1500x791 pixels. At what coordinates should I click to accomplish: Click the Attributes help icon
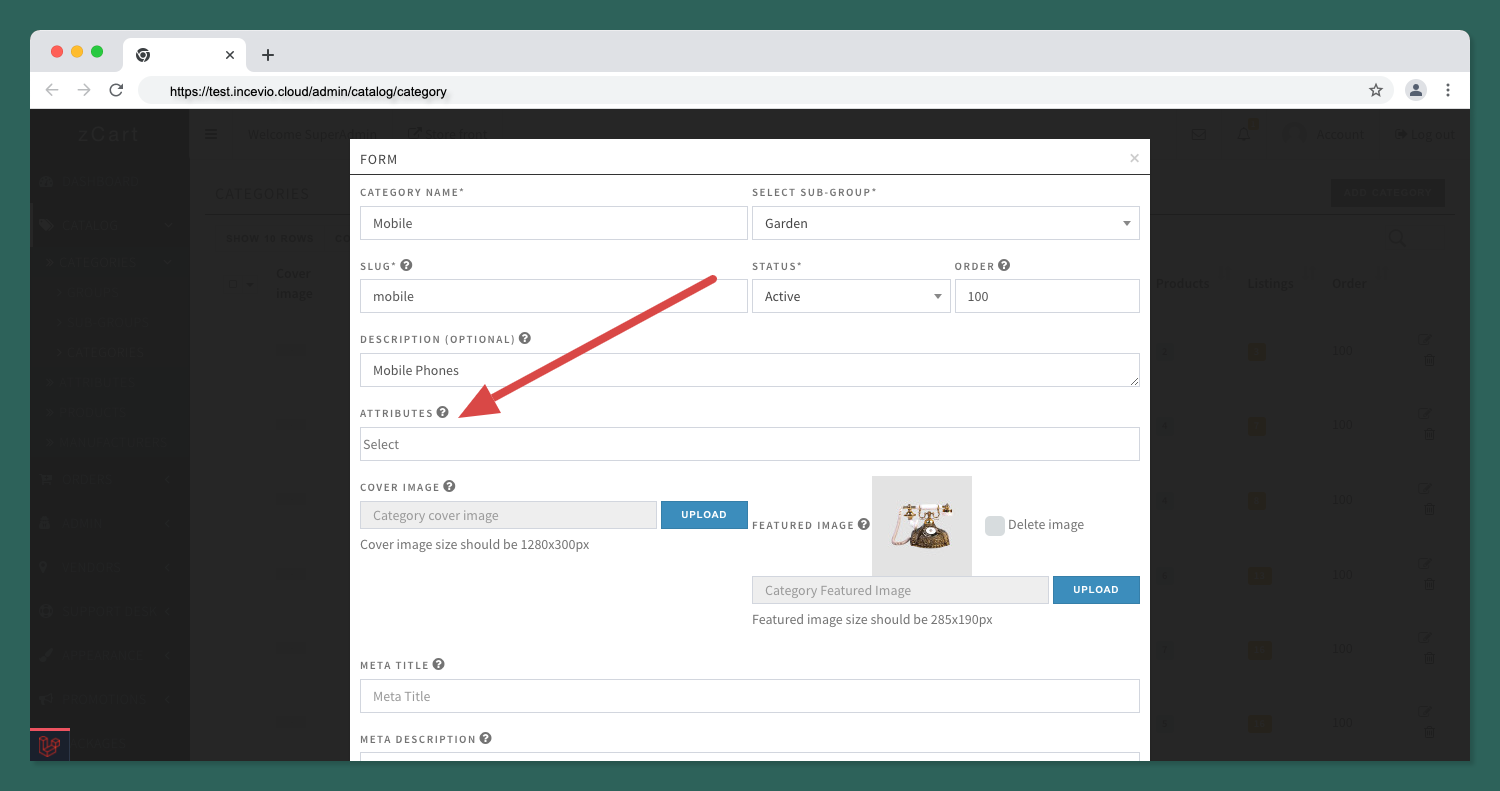[443, 413]
